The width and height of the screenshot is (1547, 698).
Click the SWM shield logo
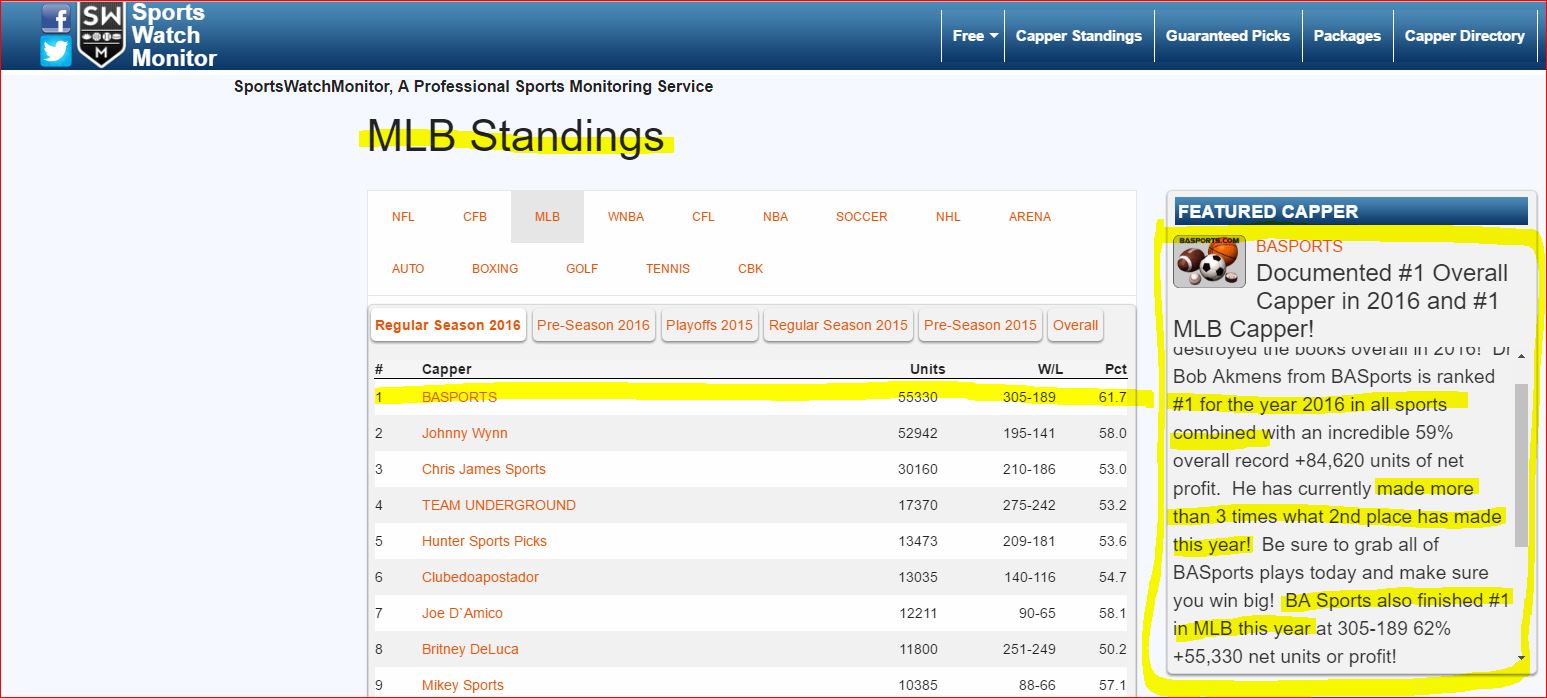click(101, 35)
